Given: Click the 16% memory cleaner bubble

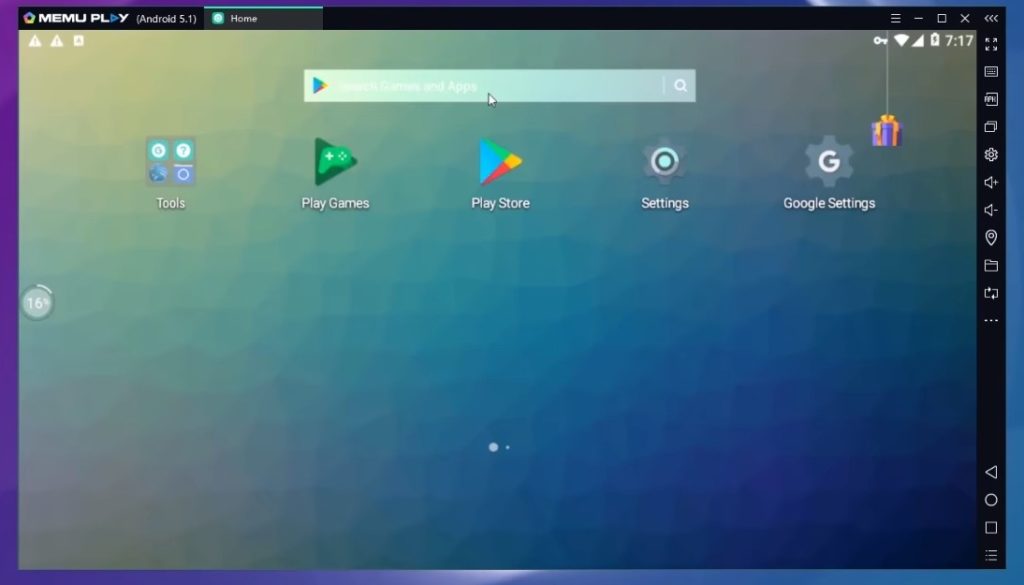Looking at the screenshot, I should [37, 302].
